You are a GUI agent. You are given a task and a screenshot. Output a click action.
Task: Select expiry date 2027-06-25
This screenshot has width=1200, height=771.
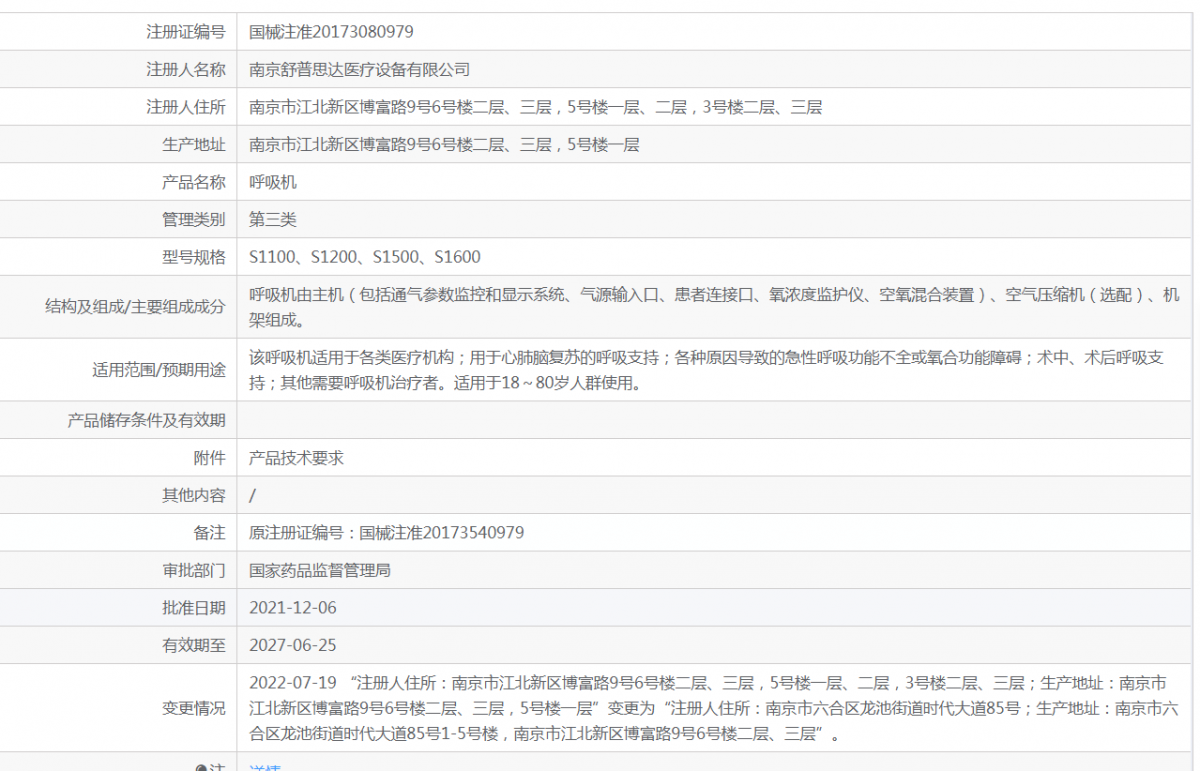[293, 645]
